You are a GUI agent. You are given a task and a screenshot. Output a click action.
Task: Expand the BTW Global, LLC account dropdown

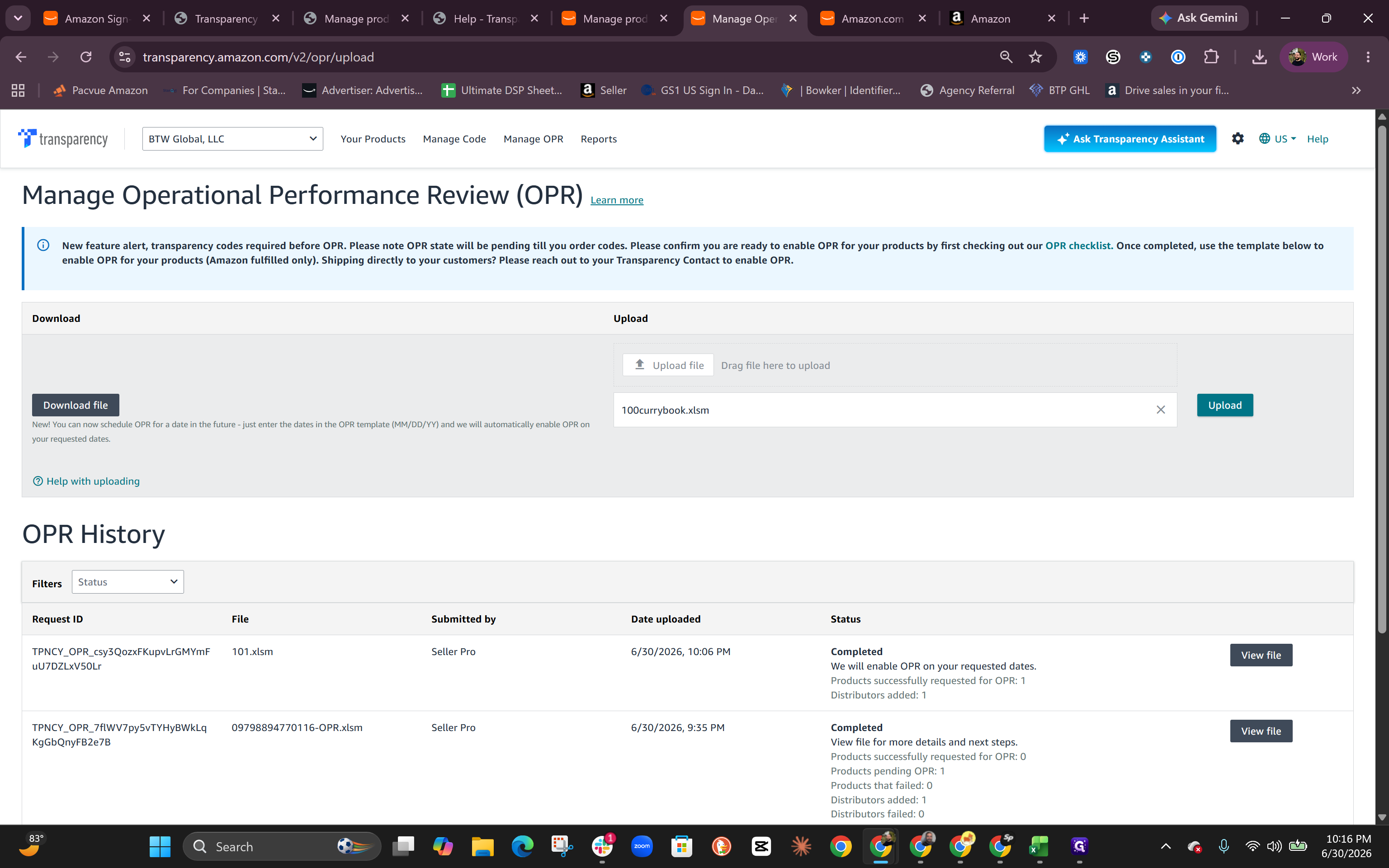coord(232,138)
